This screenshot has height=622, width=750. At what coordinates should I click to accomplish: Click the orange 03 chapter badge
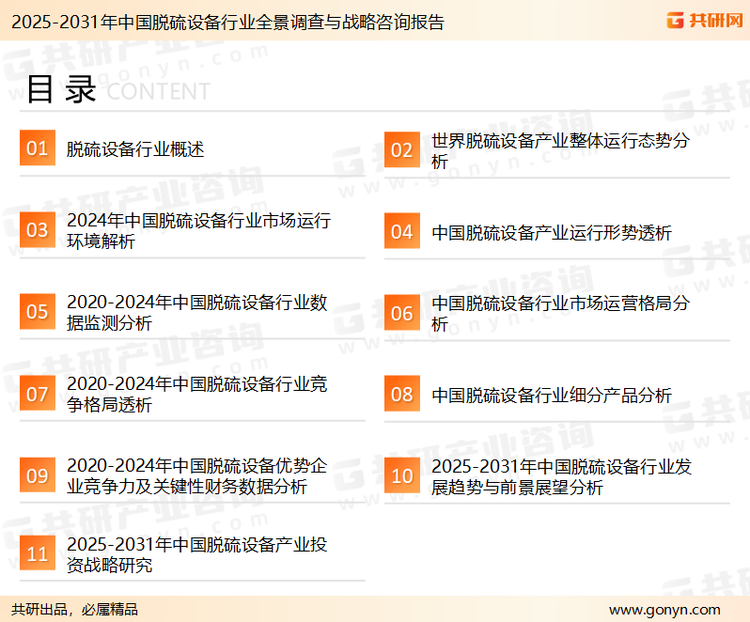(37, 230)
